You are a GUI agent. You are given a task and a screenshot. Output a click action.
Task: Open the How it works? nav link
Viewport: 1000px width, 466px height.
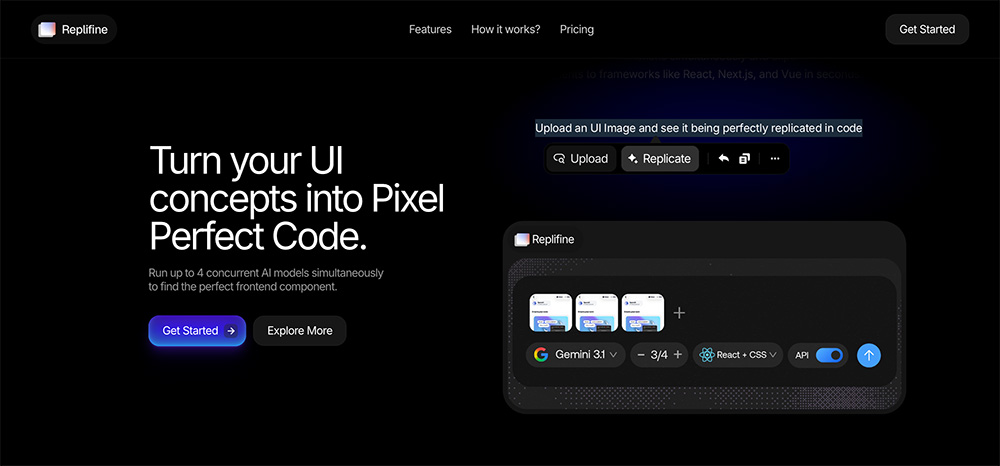(x=505, y=29)
